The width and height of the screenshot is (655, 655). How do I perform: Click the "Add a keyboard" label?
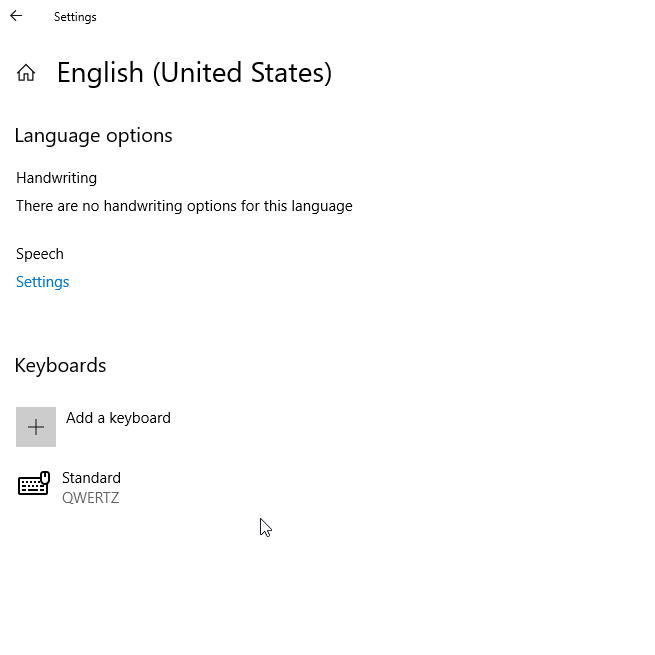pos(118,418)
